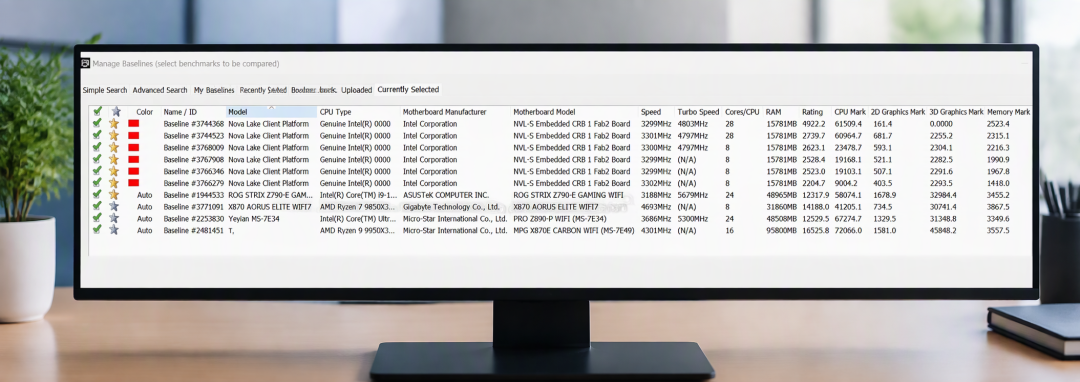Toggle star for Baseline #3768009
Screen dimensions: 1080x382
[x=114, y=147]
